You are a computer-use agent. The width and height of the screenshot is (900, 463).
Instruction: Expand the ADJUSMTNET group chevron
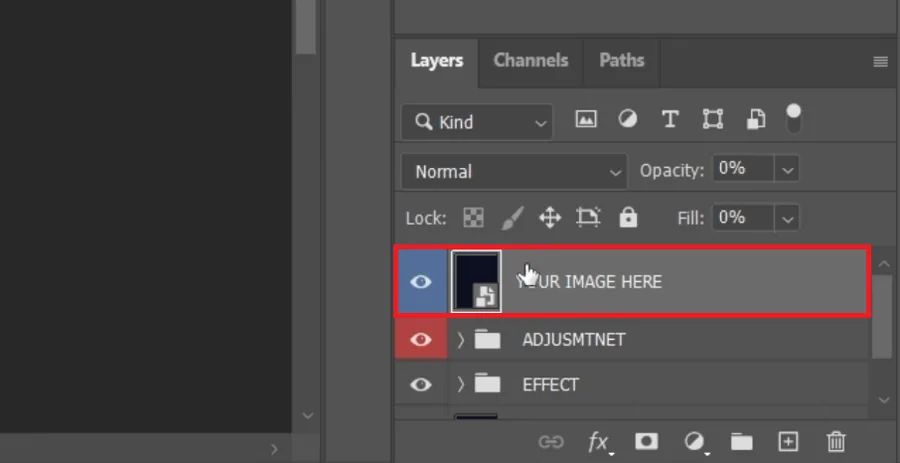460,340
